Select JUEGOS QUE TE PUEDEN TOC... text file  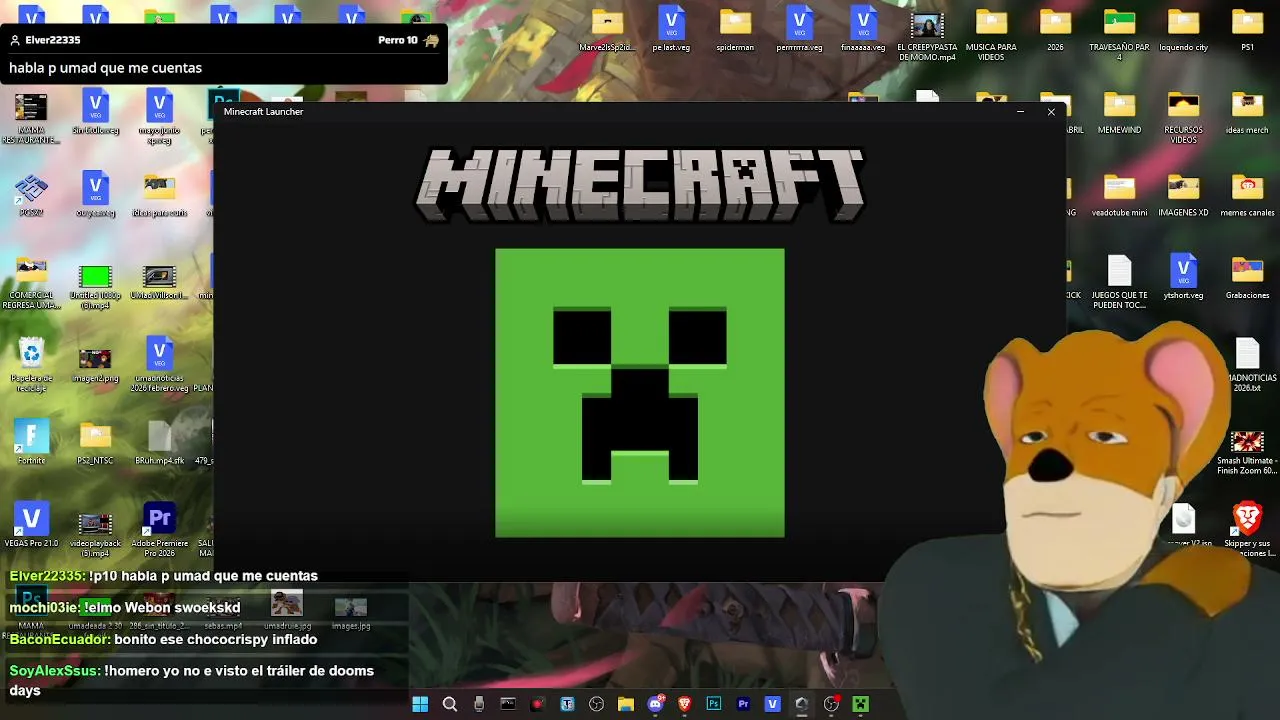coord(1119,283)
